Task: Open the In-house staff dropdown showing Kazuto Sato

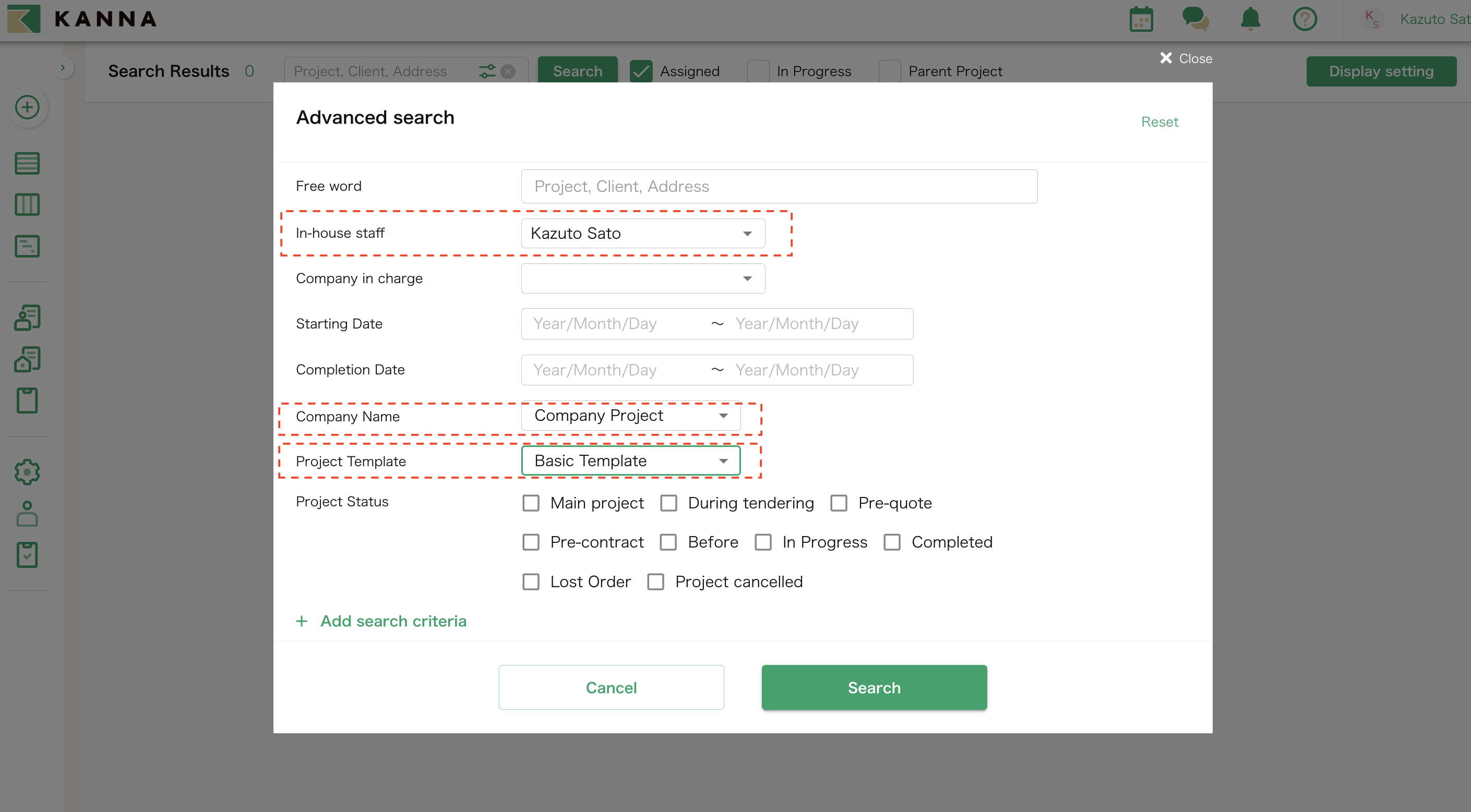Action: (x=642, y=233)
